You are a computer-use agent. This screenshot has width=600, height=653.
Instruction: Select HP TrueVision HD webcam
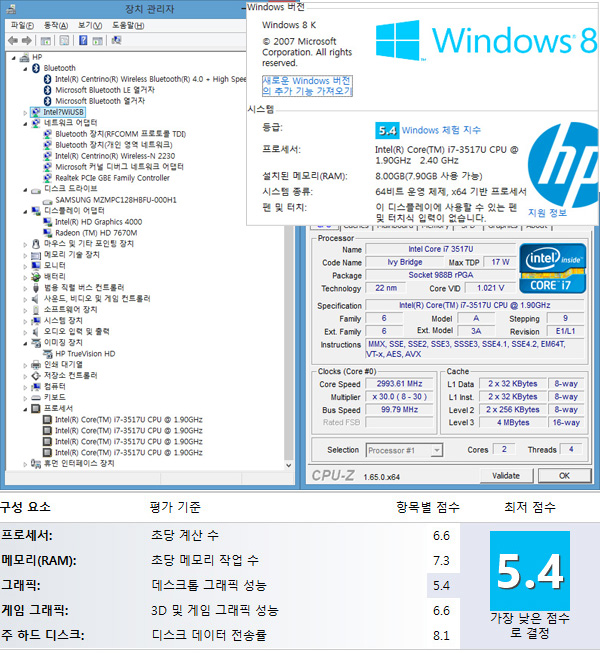[85, 354]
